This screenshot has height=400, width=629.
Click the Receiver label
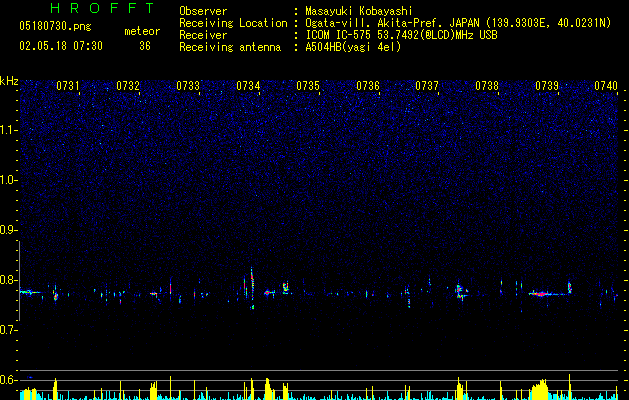(203, 35)
